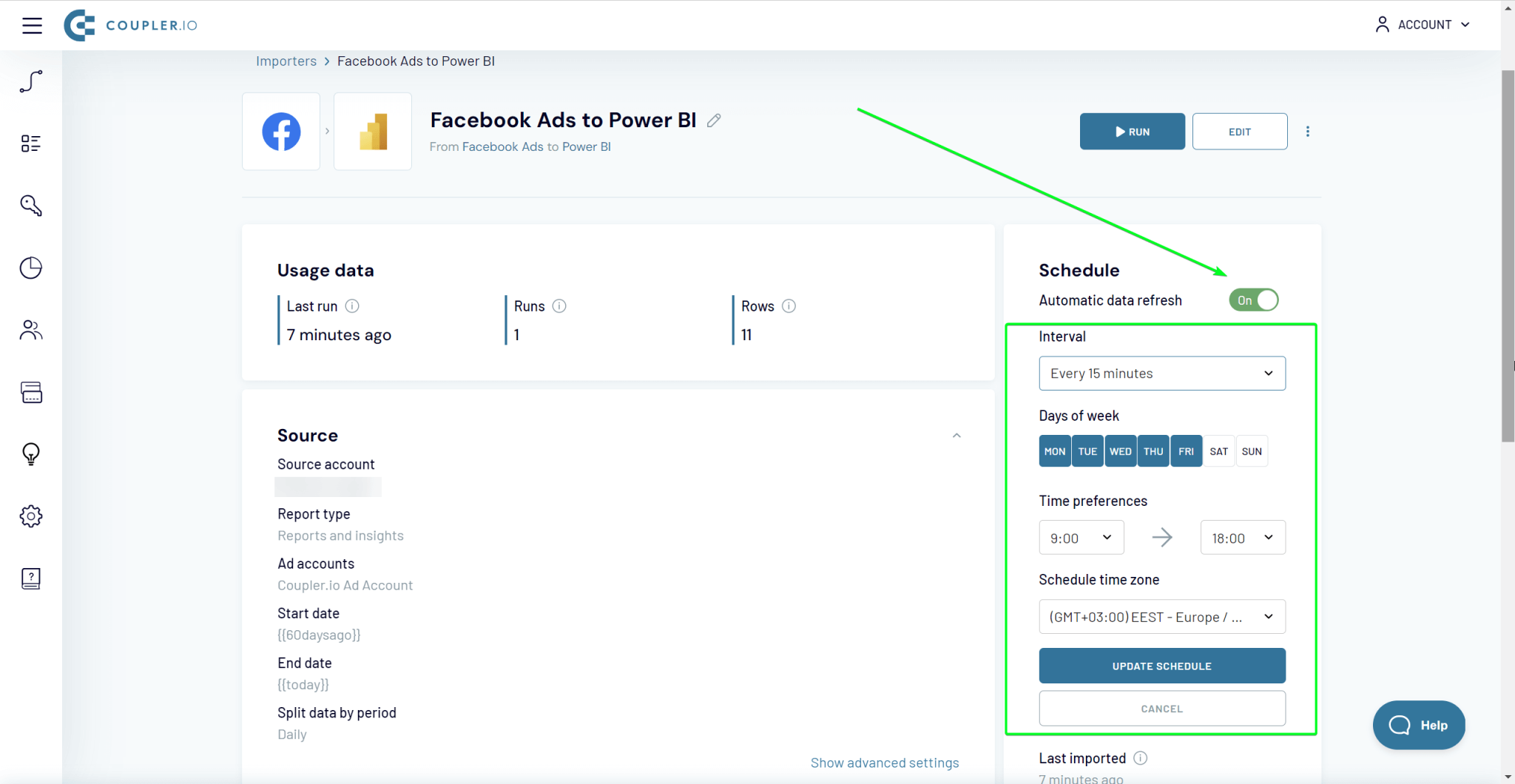Click Show advanced settings link
This screenshot has width=1515, height=784.
(x=885, y=763)
